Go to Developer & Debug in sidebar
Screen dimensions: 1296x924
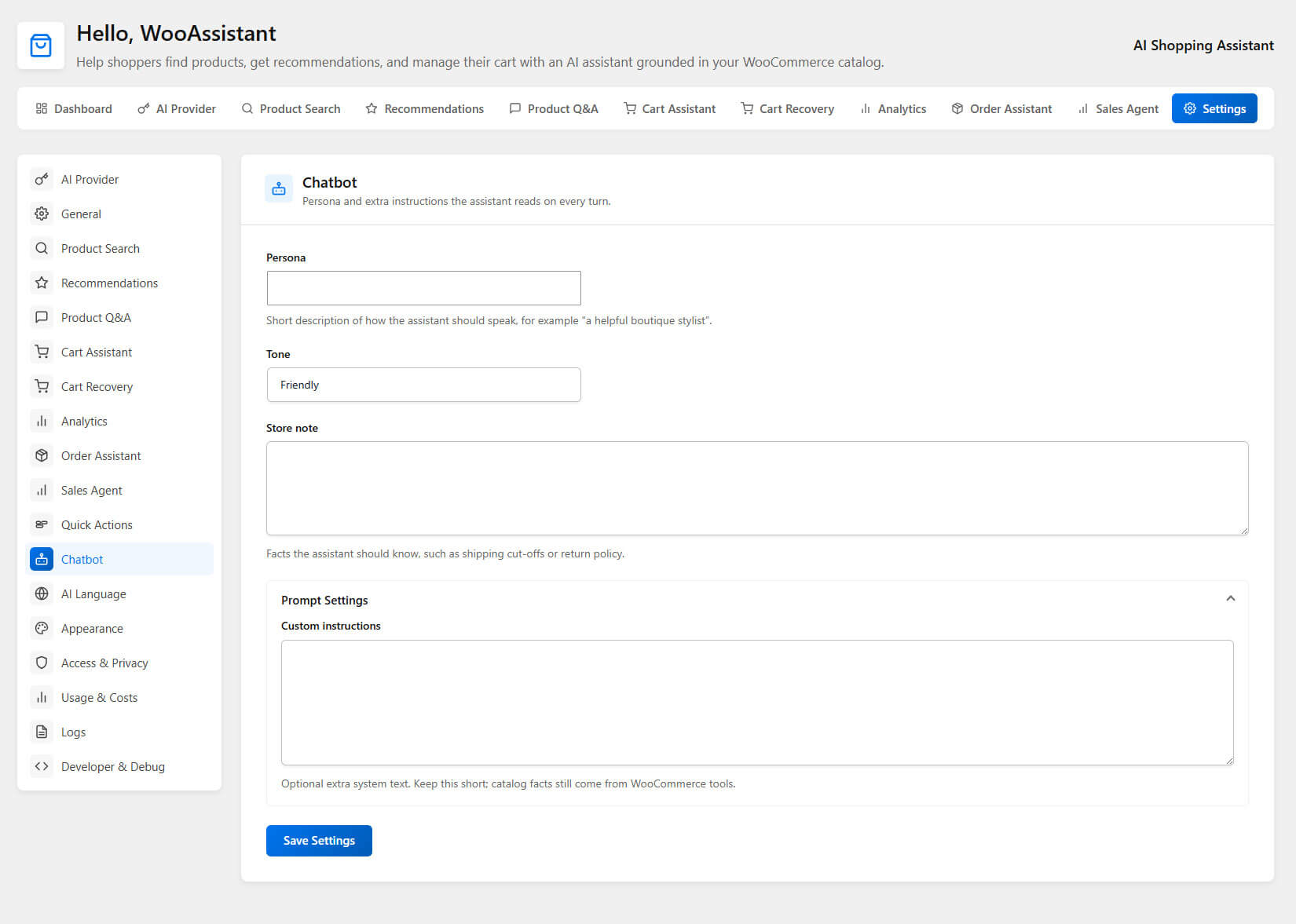coord(119,766)
